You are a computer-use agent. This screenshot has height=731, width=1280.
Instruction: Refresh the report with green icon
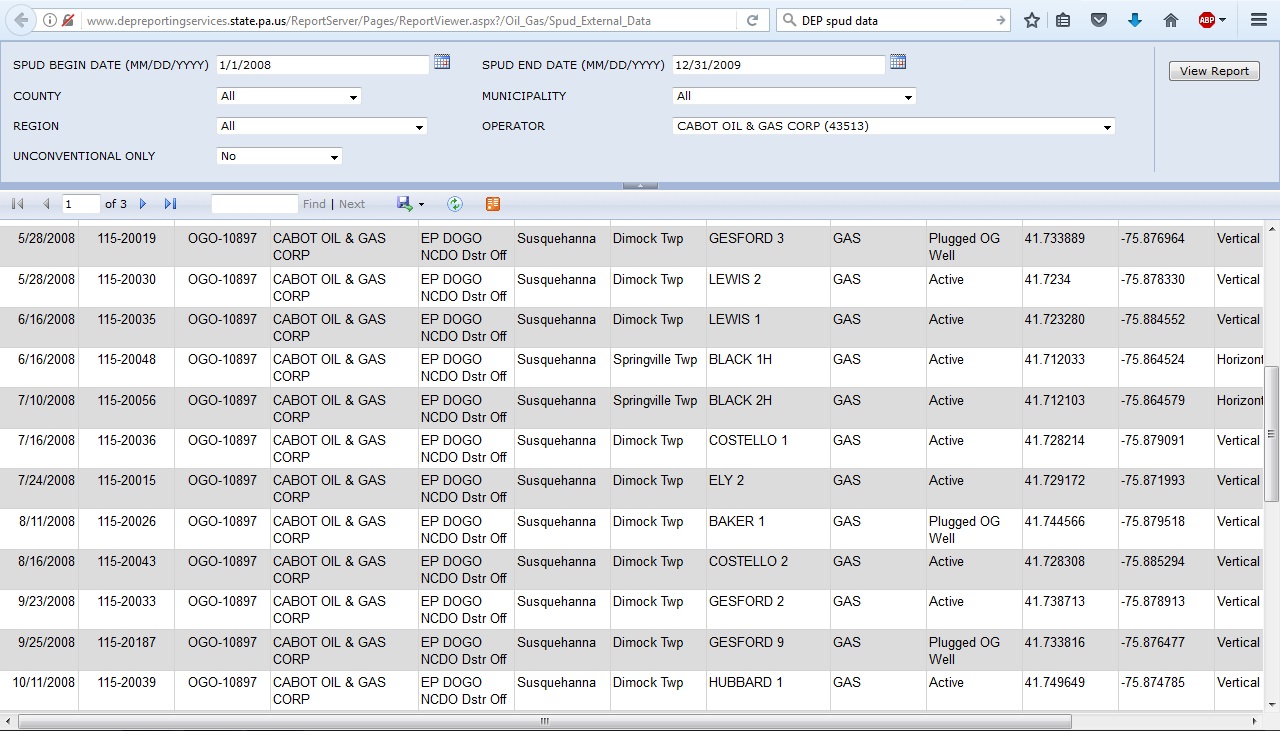[455, 204]
